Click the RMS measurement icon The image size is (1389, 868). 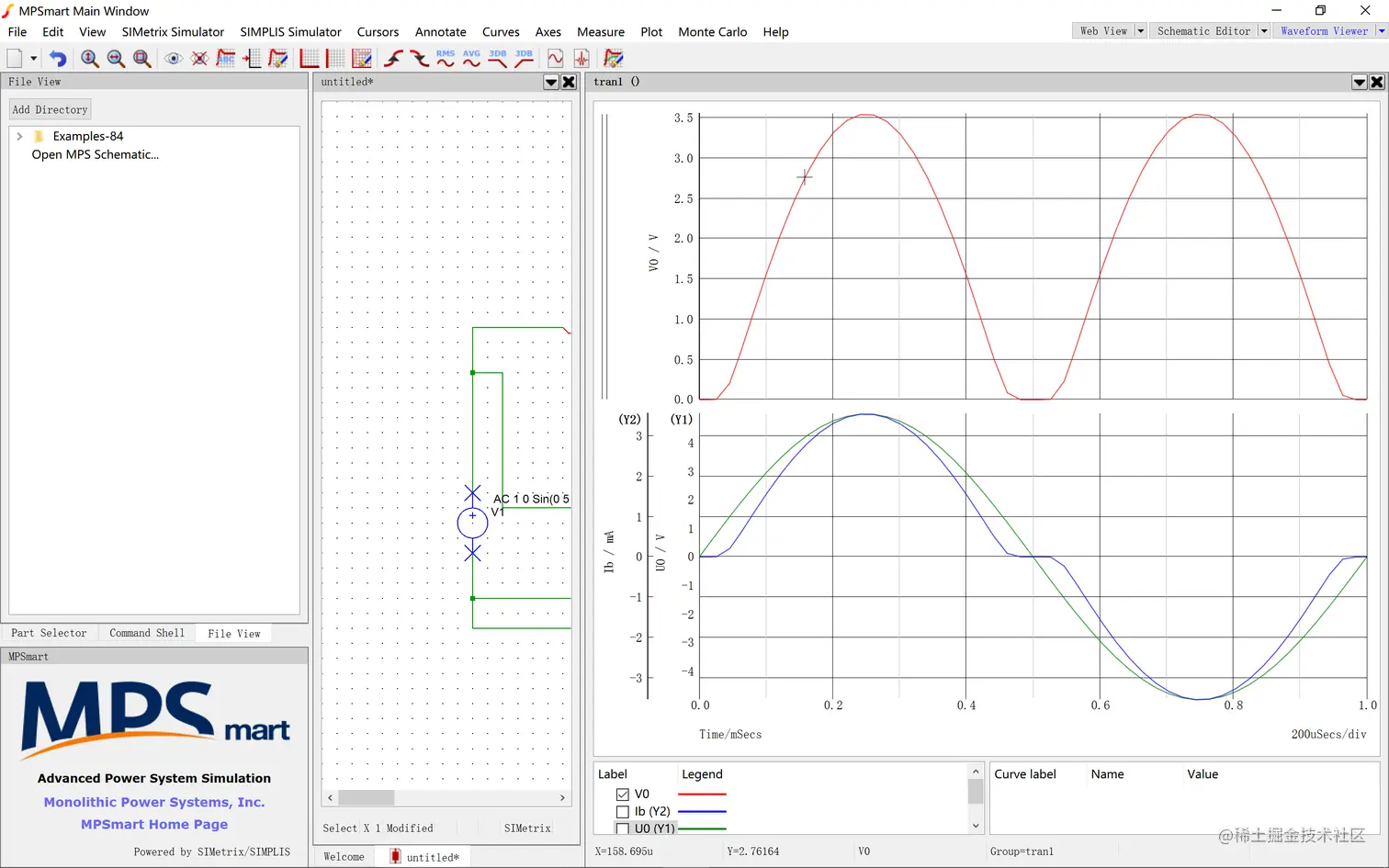[x=446, y=59]
